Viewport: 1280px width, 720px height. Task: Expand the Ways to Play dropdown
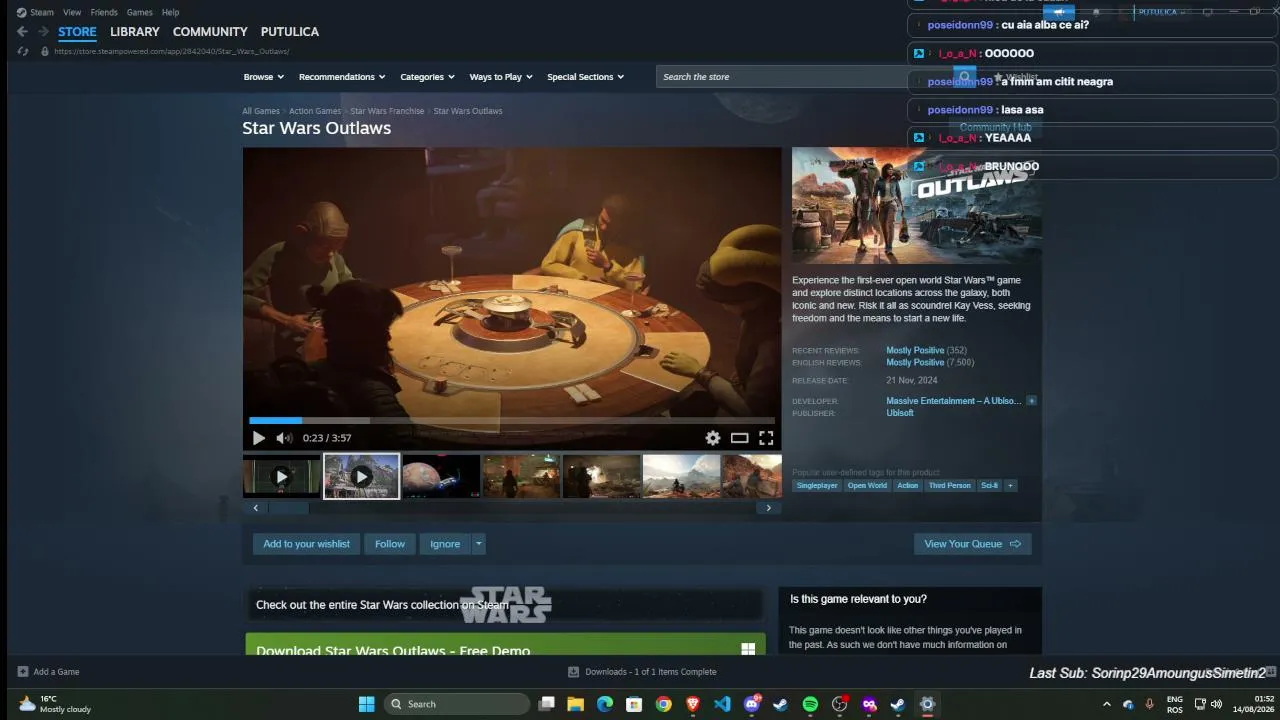click(501, 77)
